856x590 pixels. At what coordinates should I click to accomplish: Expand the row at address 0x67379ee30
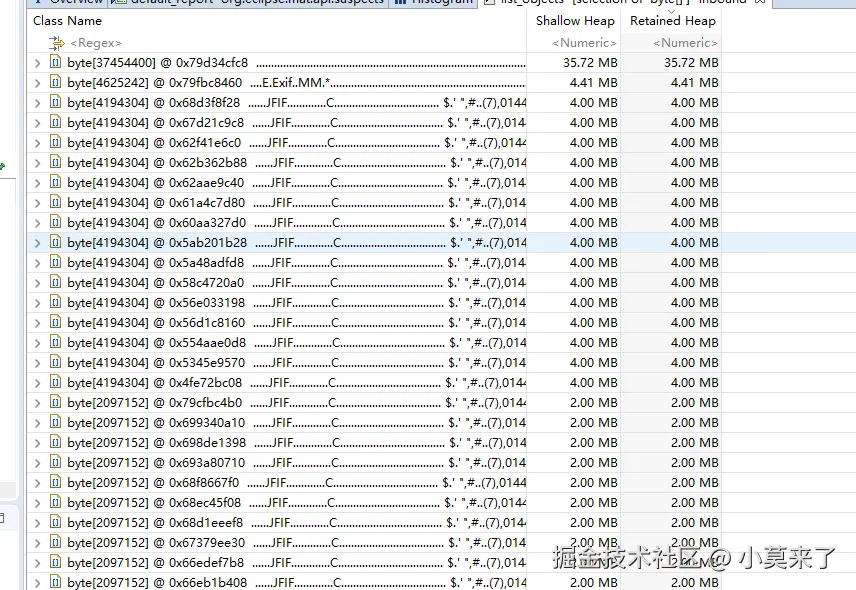click(37, 543)
